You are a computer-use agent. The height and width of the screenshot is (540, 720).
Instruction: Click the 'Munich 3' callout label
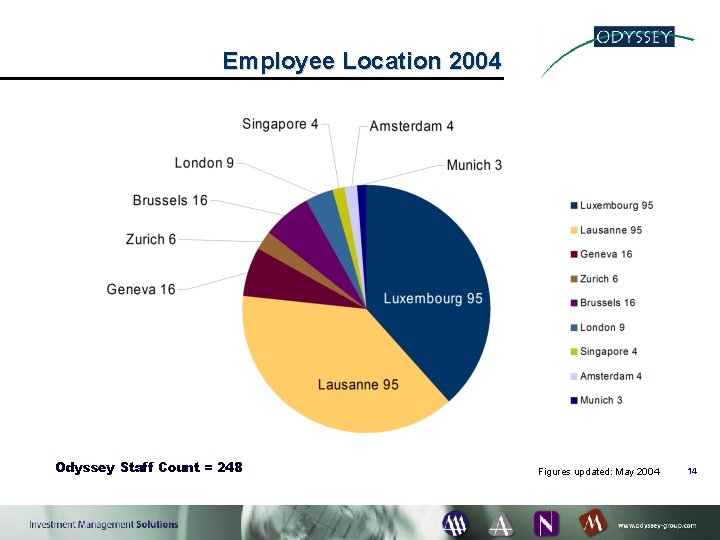click(x=474, y=165)
